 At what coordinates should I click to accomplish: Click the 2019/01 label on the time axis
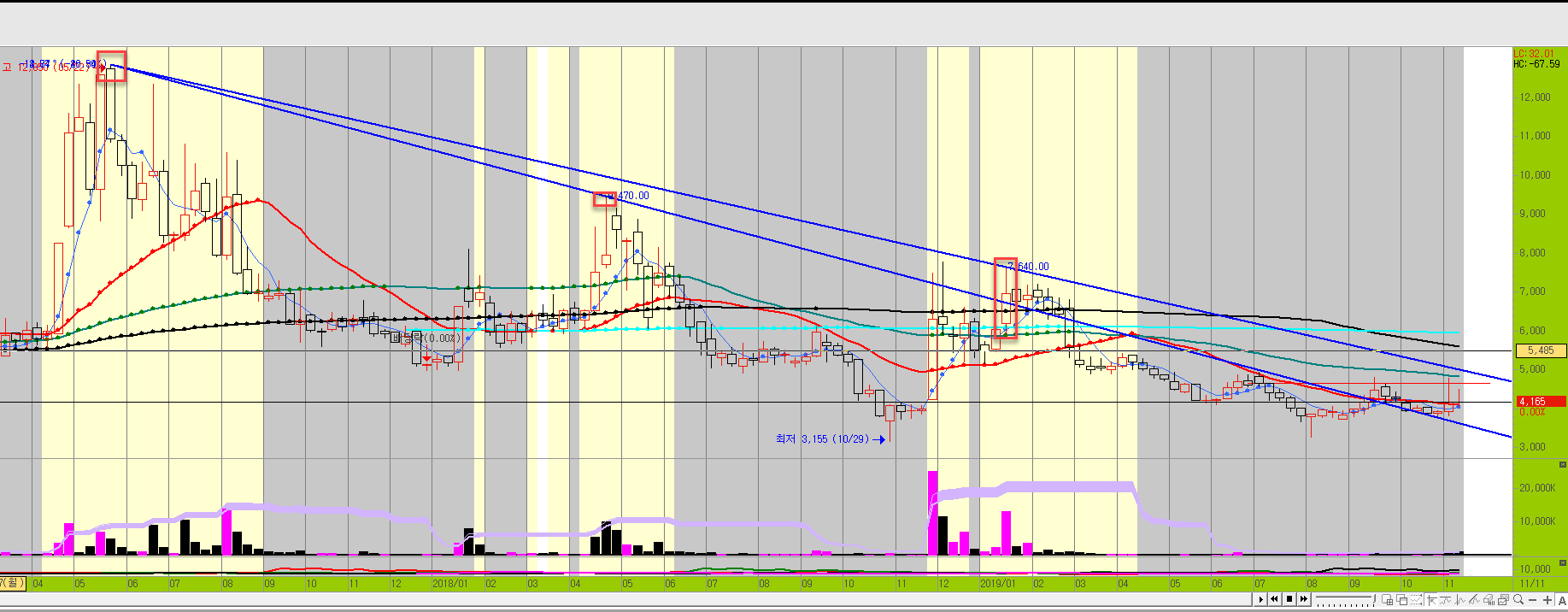tap(997, 584)
